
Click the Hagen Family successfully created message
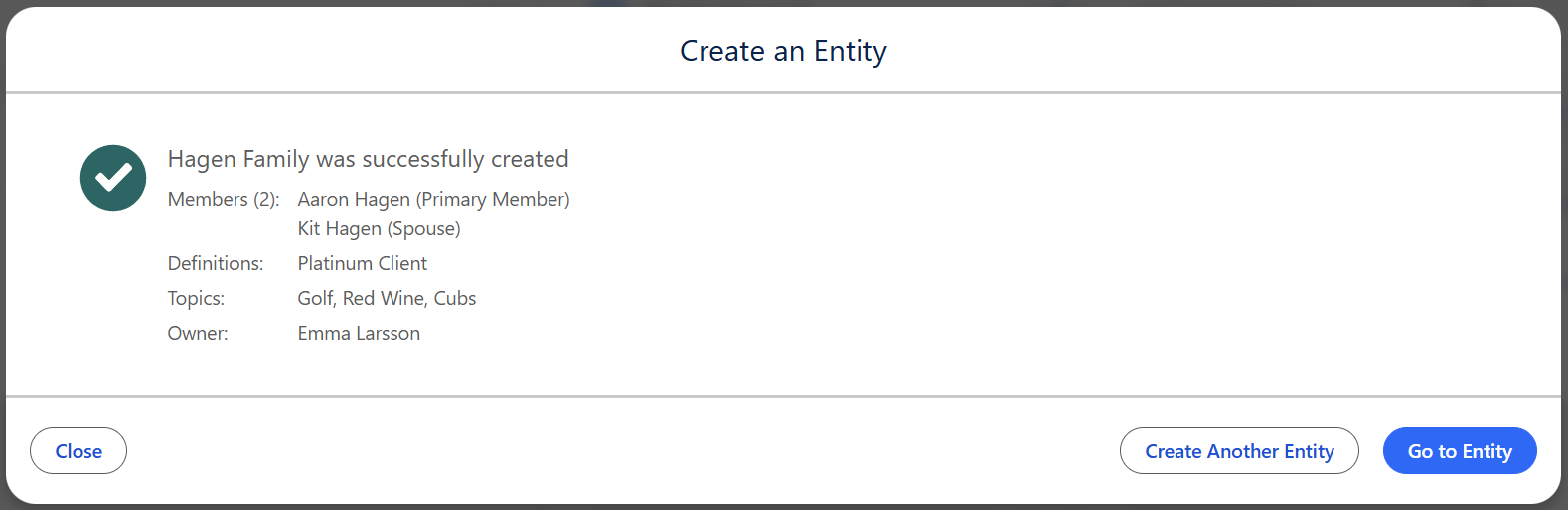pos(369,159)
